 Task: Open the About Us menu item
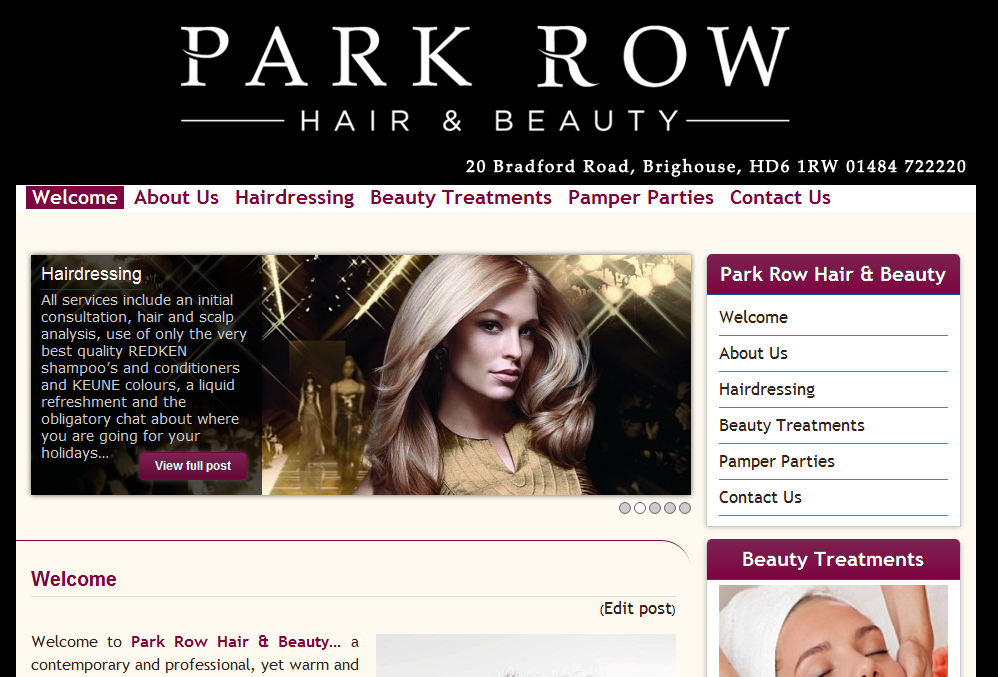[176, 197]
